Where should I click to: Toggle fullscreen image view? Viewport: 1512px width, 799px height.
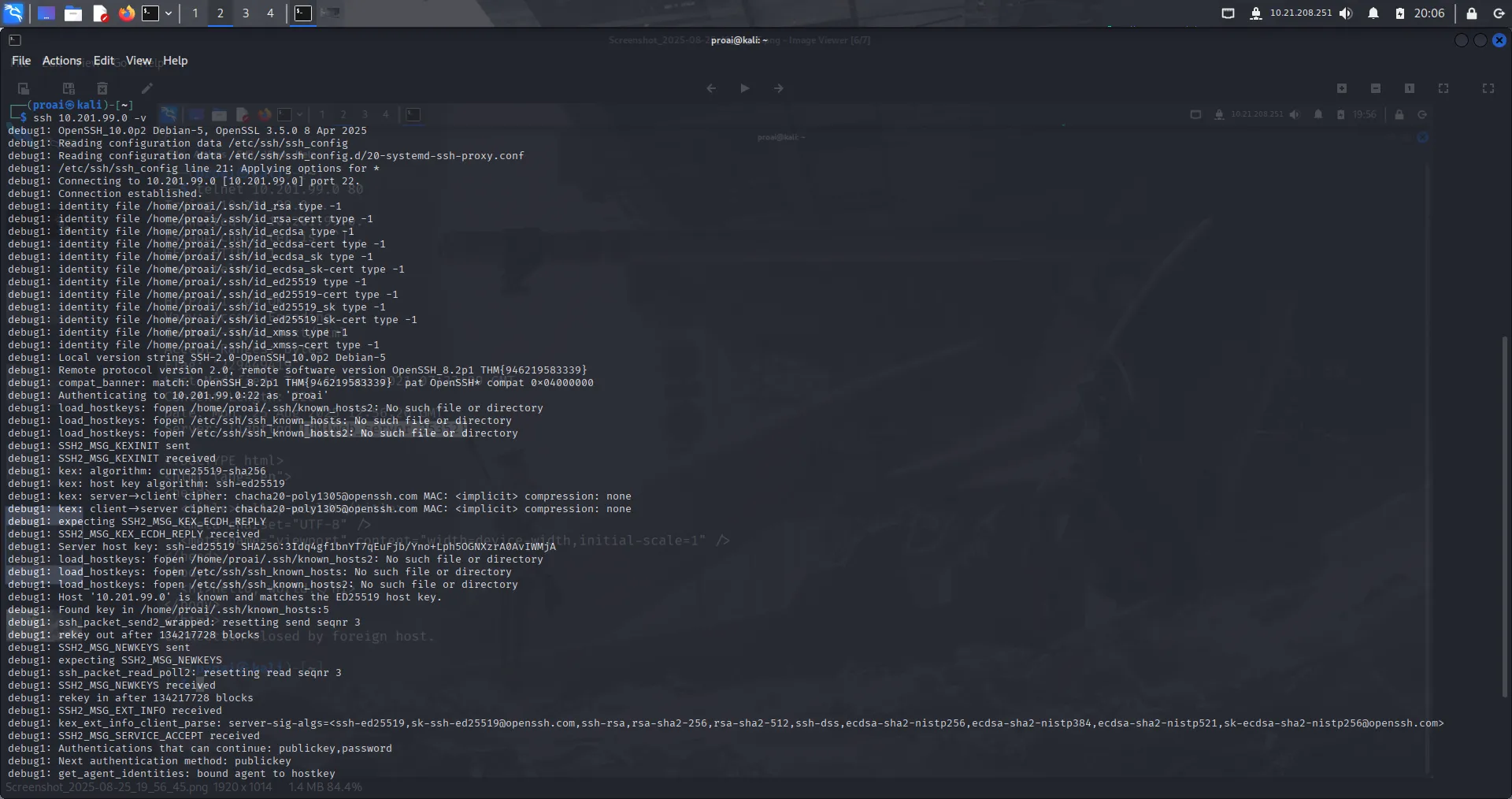(1488, 88)
